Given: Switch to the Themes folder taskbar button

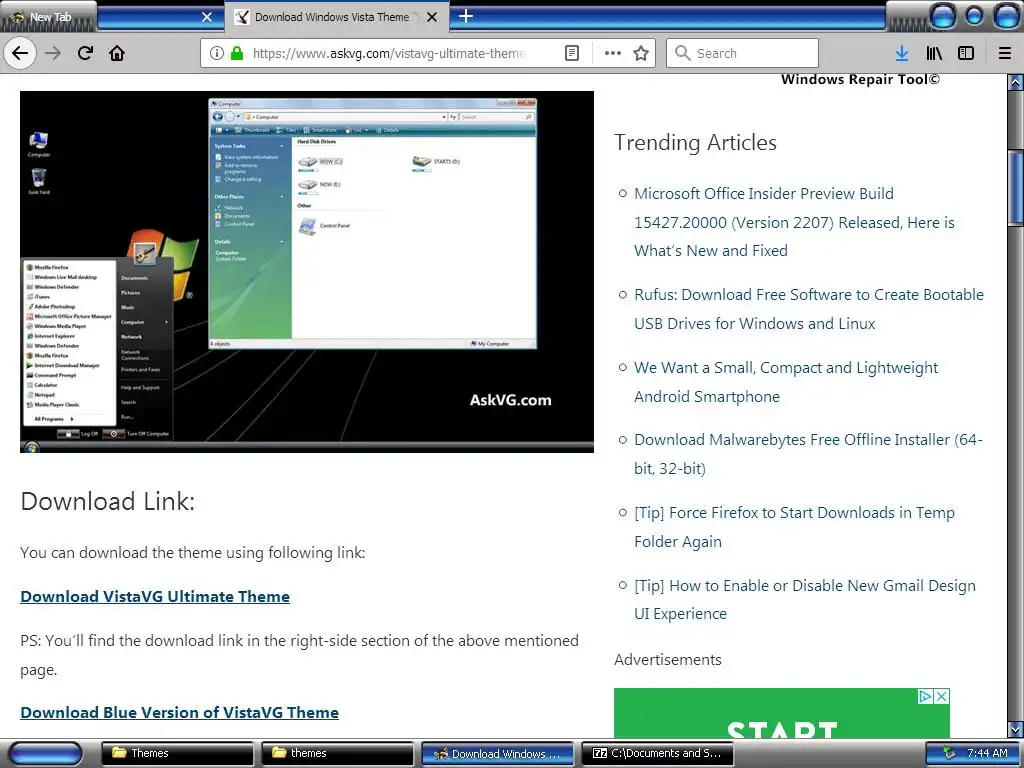Looking at the screenshot, I should pyautogui.click(x=177, y=754).
